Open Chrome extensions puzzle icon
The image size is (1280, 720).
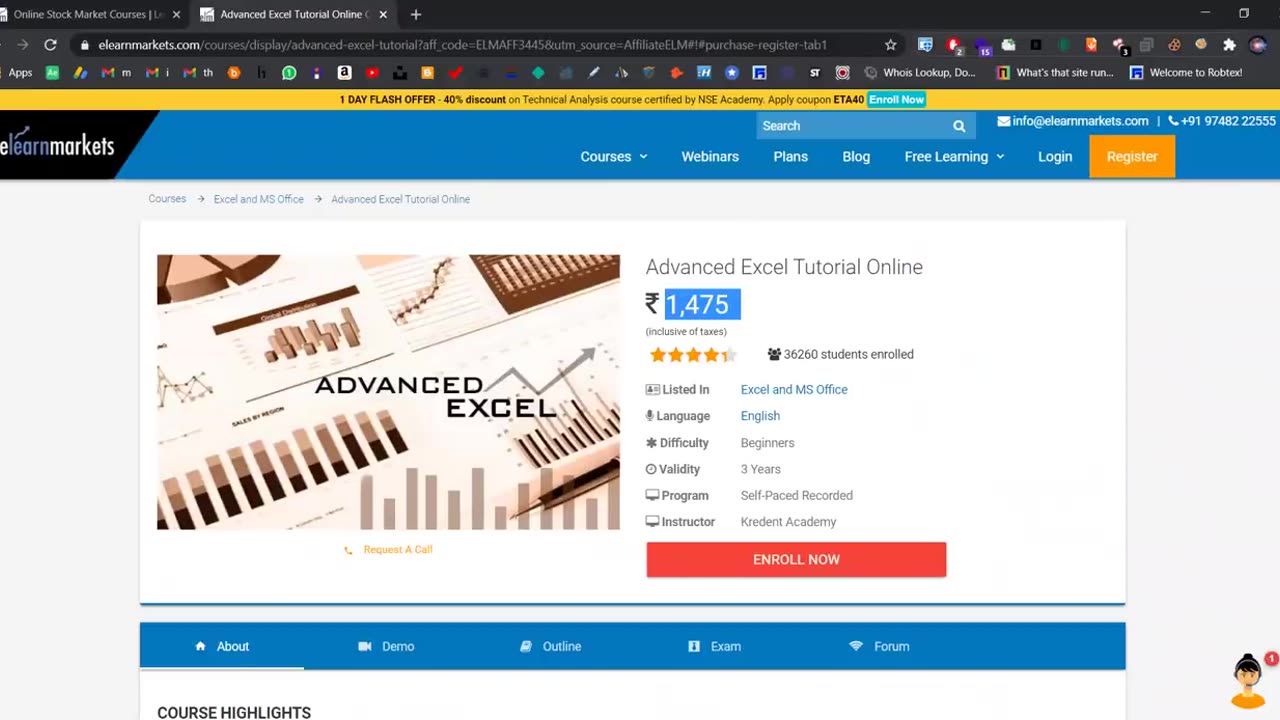coord(1229,45)
